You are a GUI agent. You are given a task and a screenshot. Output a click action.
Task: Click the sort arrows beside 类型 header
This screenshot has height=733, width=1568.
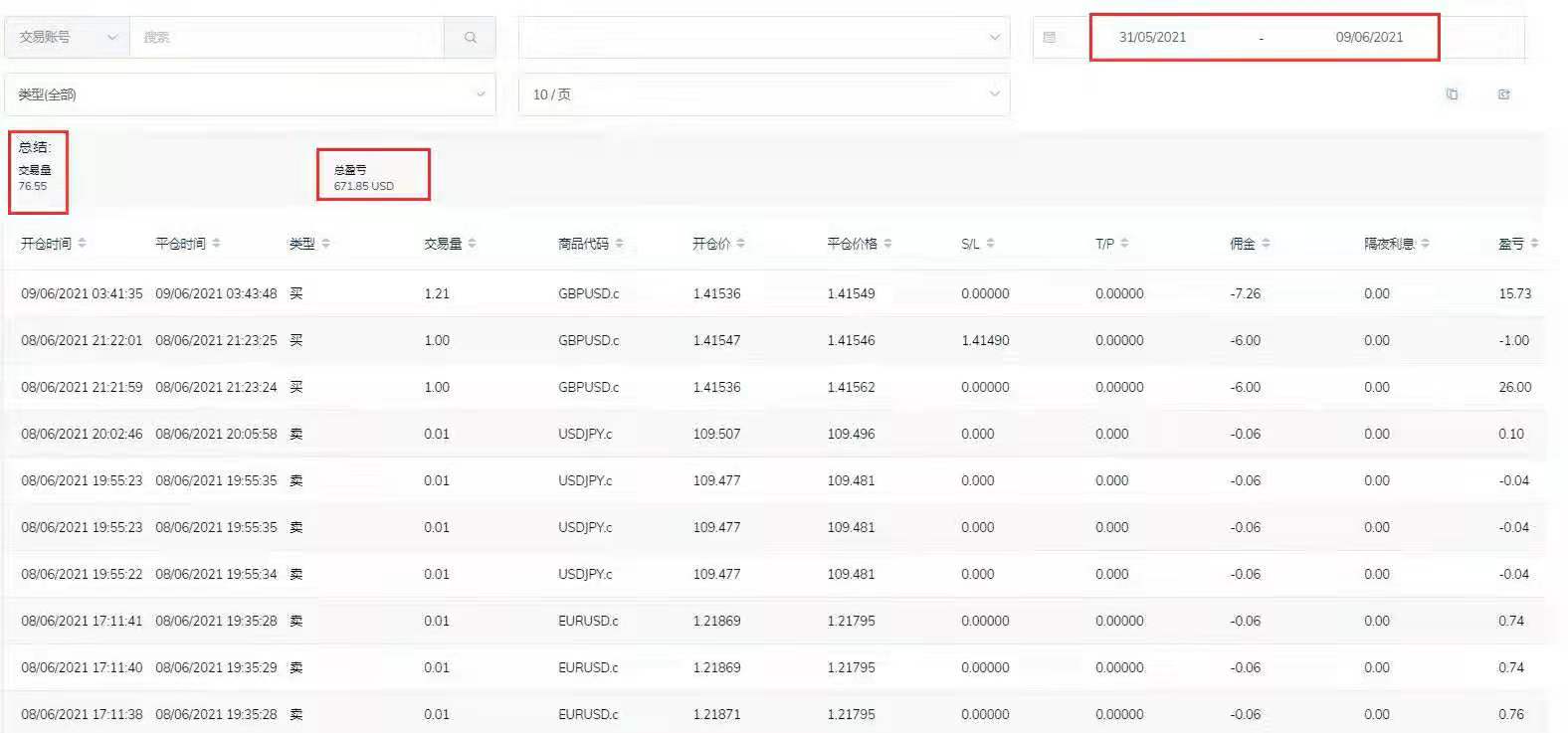click(x=325, y=243)
